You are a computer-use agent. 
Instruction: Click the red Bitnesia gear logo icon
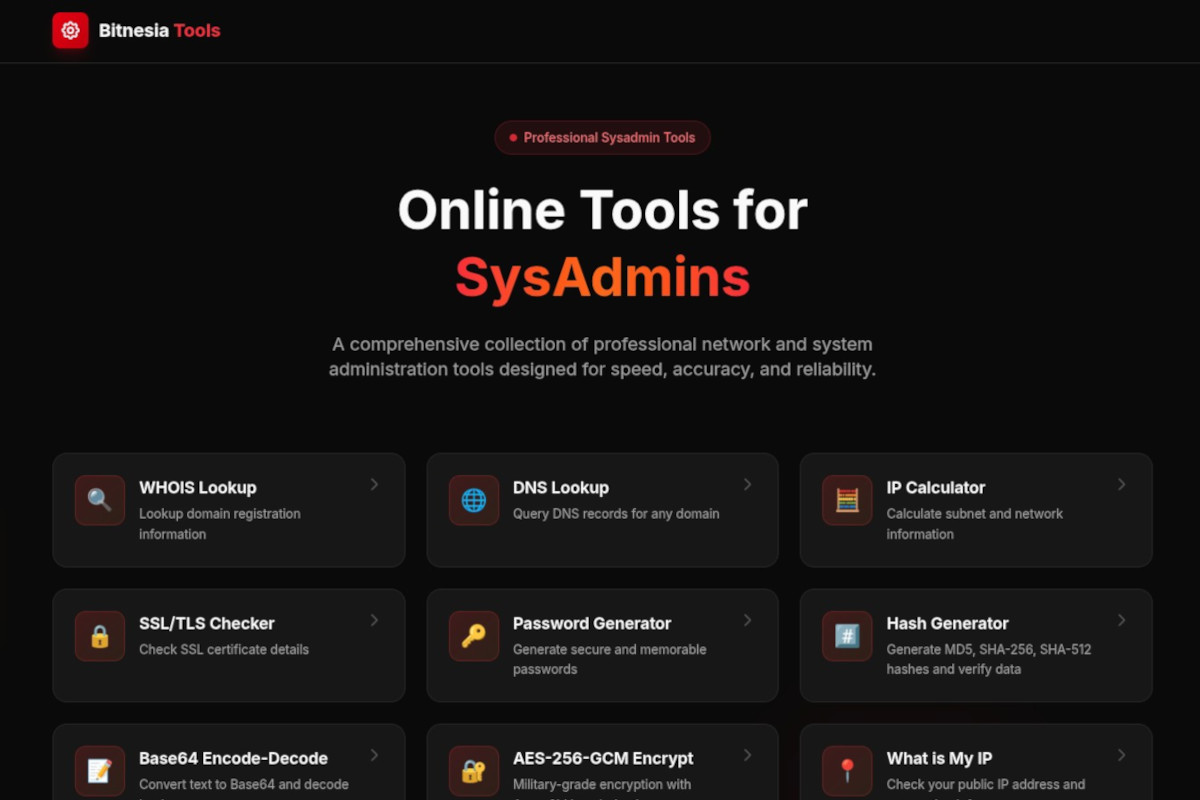tap(70, 30)
